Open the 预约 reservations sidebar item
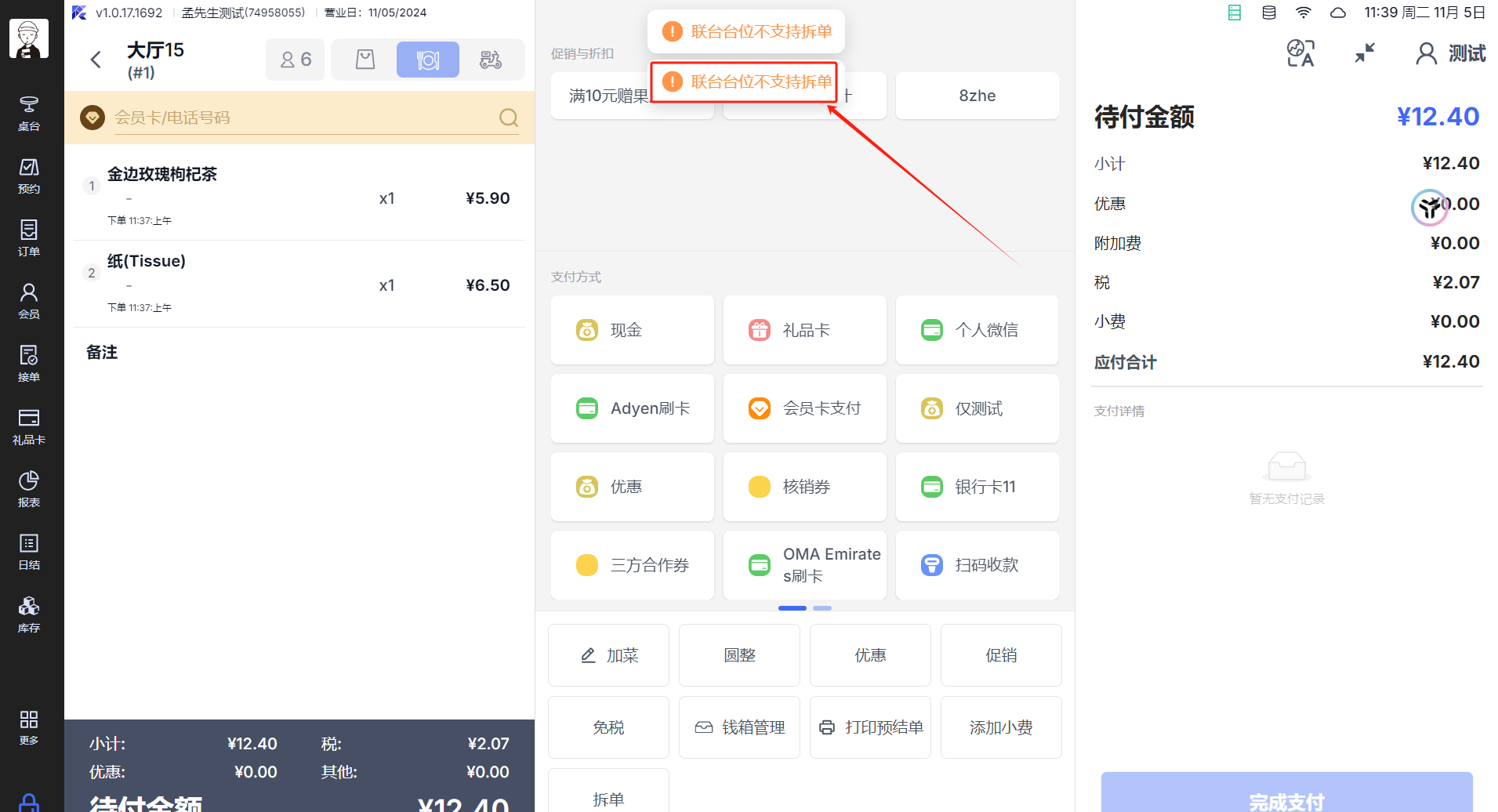The height and width of the screenshot is (812, 1498). 29,176
